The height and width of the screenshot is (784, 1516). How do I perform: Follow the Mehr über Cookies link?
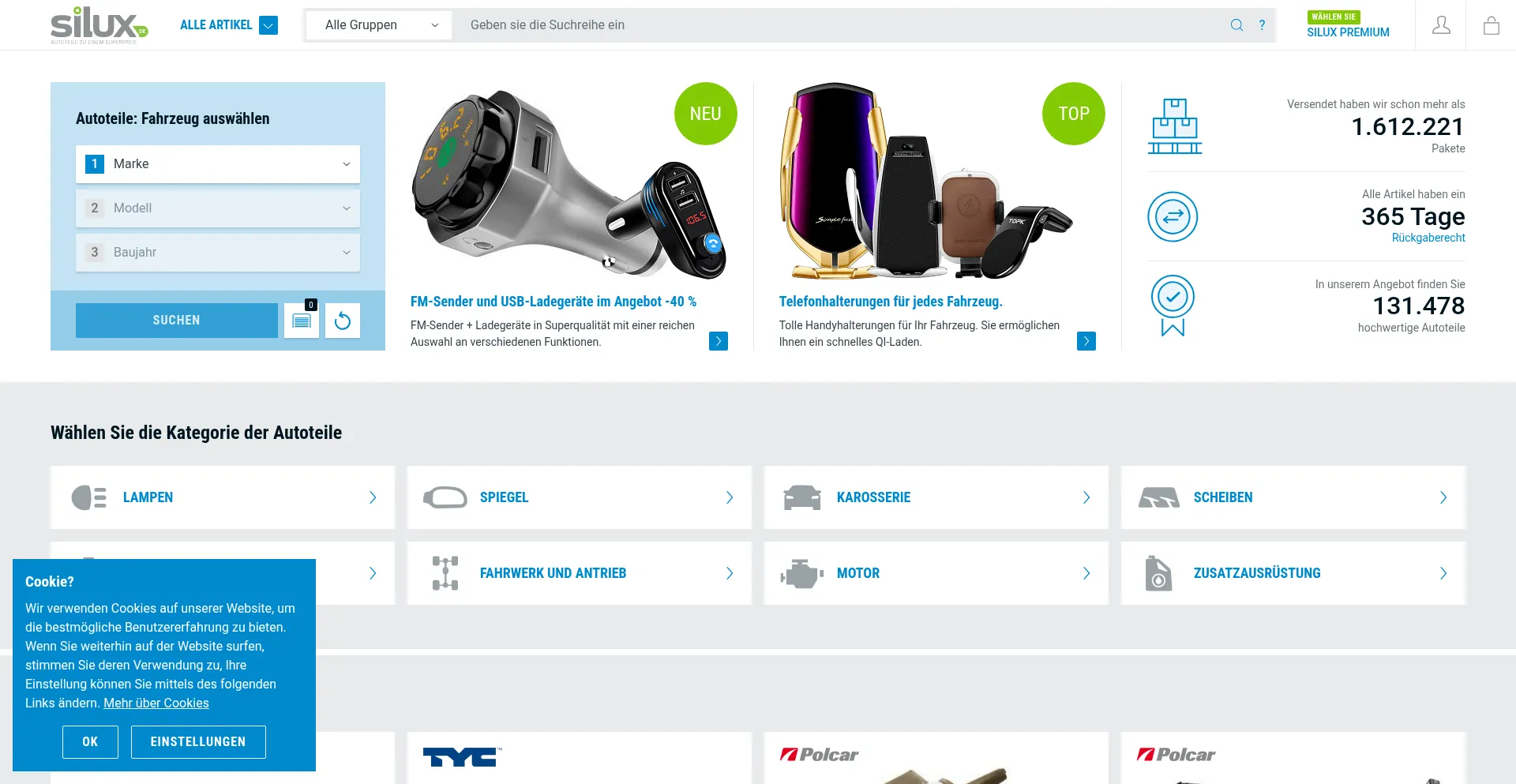(x=156, y=703)
